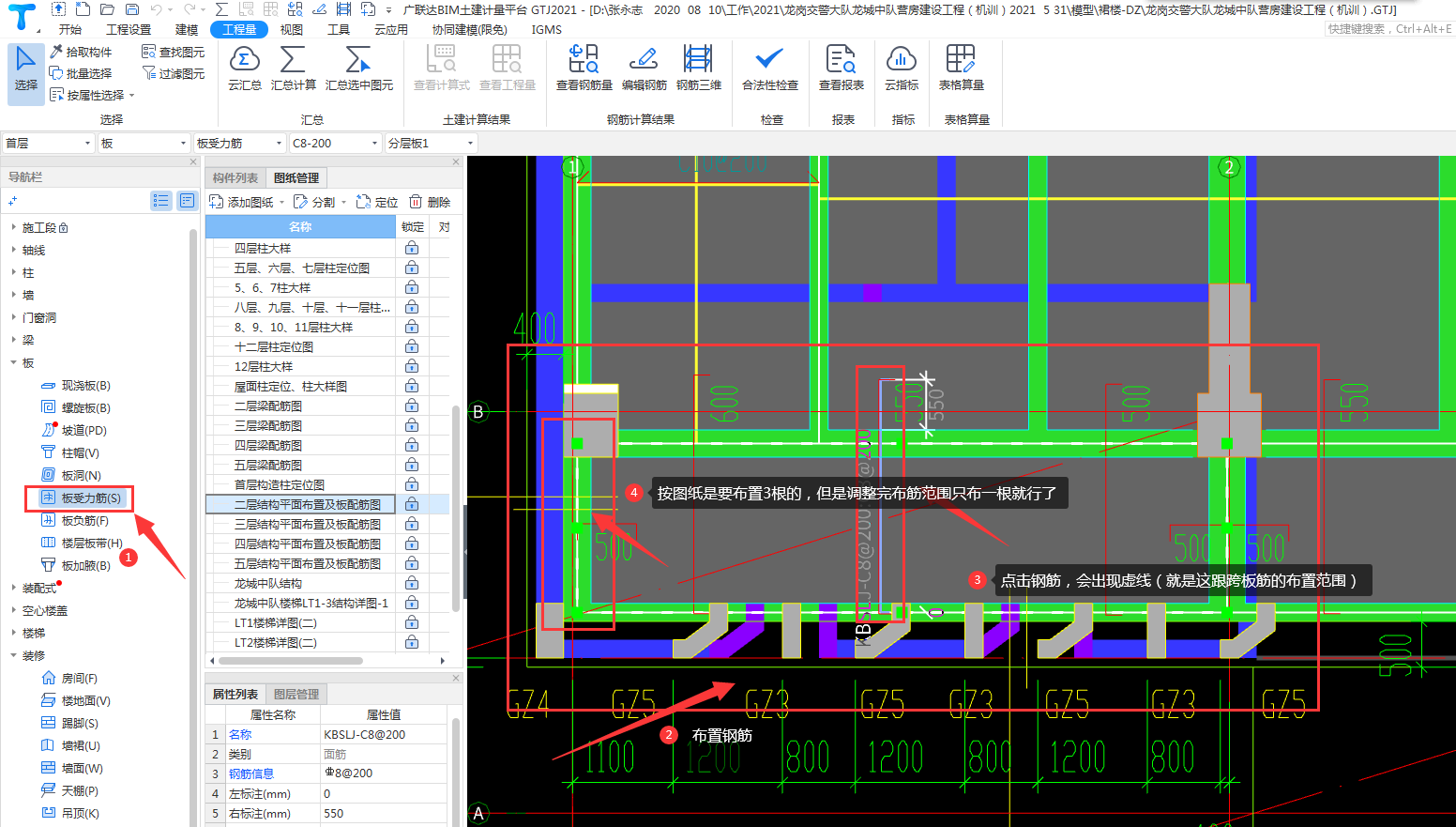
Task: Open the 分层板1 layer dropdown
Action: point(431,143)
